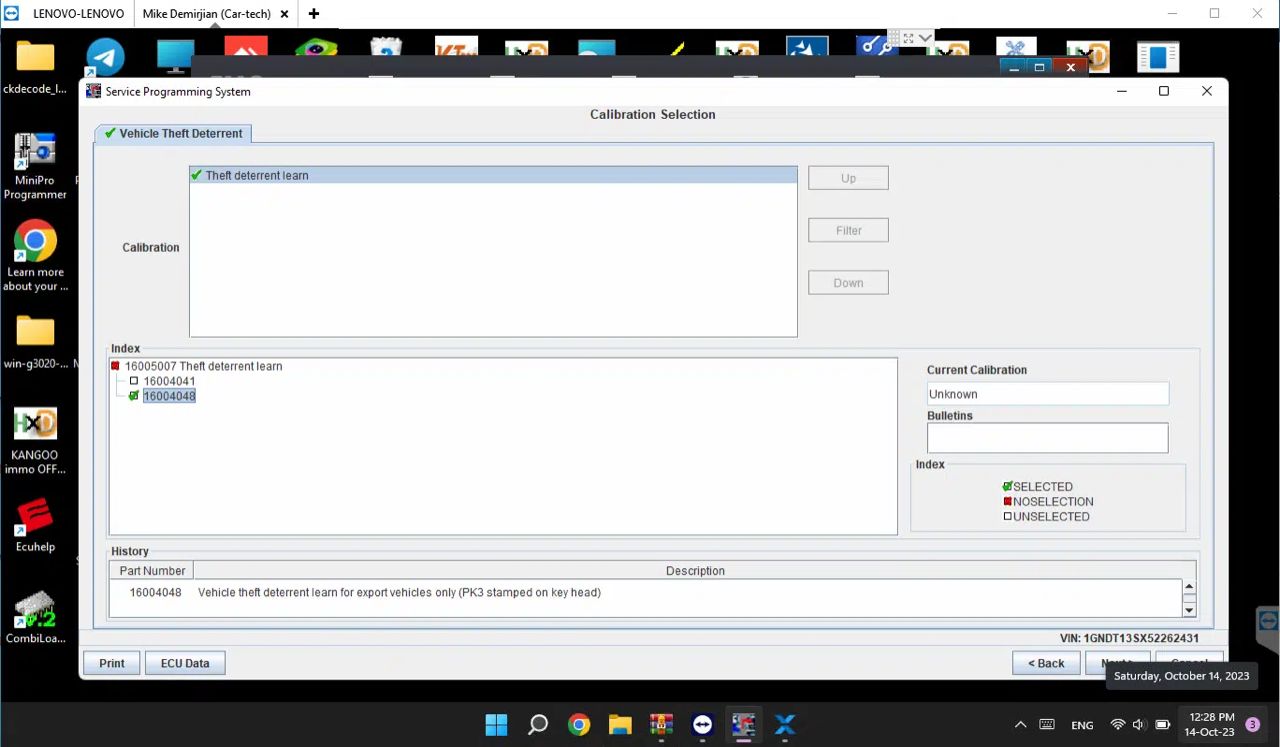Check the 16004041 calibration checkbox
The image size is (1280, 747).
pos(134,381)
